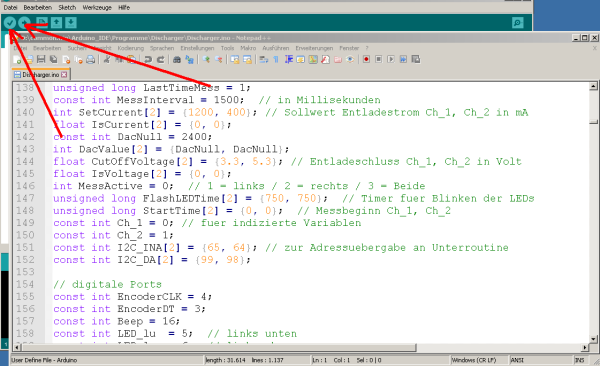Image resolution: width=600 pixels, height=366 pixels.
Task: Click 'EncoderCLK' on line 155
Action: coord(149,297)
